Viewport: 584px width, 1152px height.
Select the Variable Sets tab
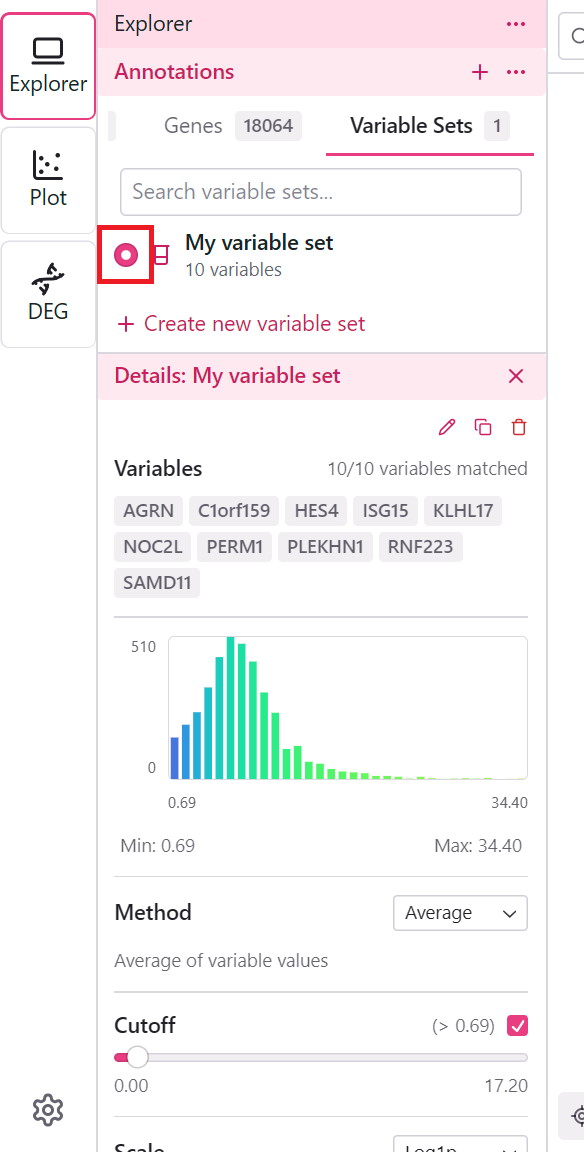coord(411,126)
